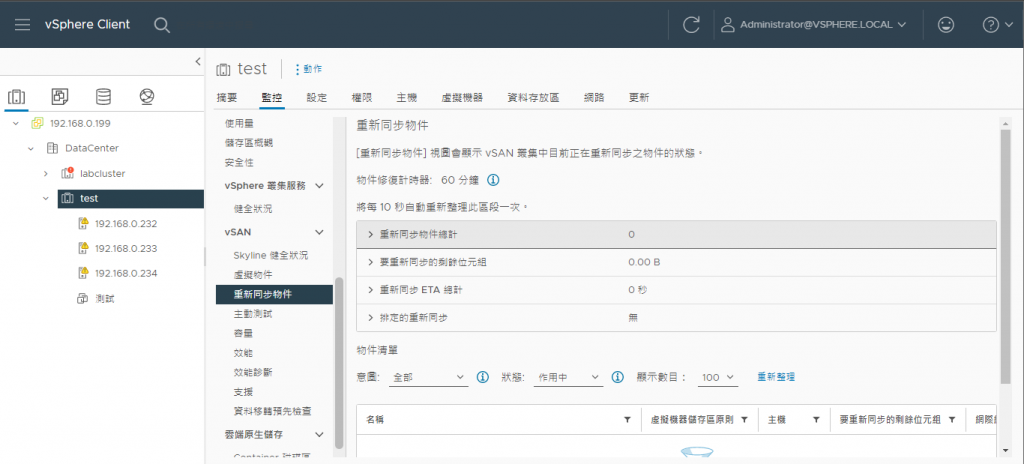Select labcluster in inventory tree
The width and height of the screenshot is (1024, 464).
[x=103, y=174]
